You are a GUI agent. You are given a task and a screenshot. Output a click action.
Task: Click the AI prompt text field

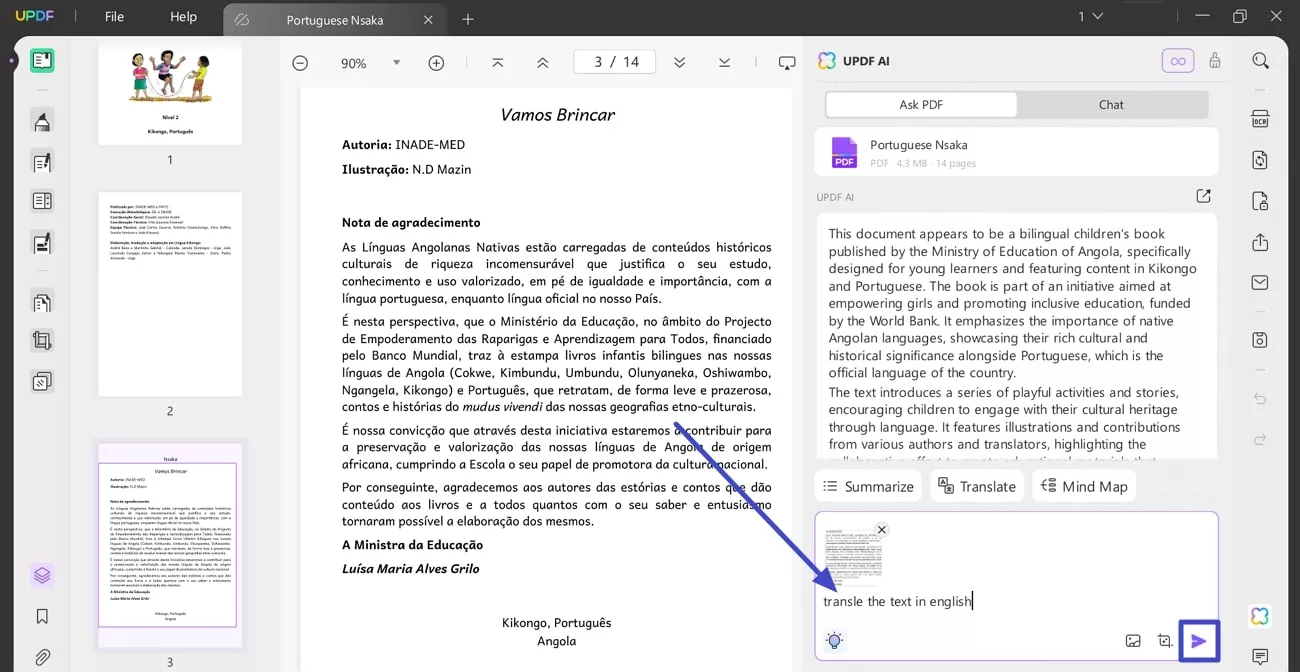tap(1016, 601)
